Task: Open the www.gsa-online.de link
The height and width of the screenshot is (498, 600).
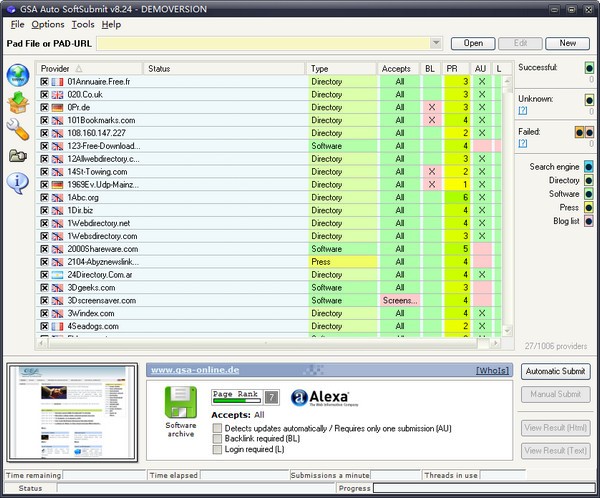Action: pos(193,370)
